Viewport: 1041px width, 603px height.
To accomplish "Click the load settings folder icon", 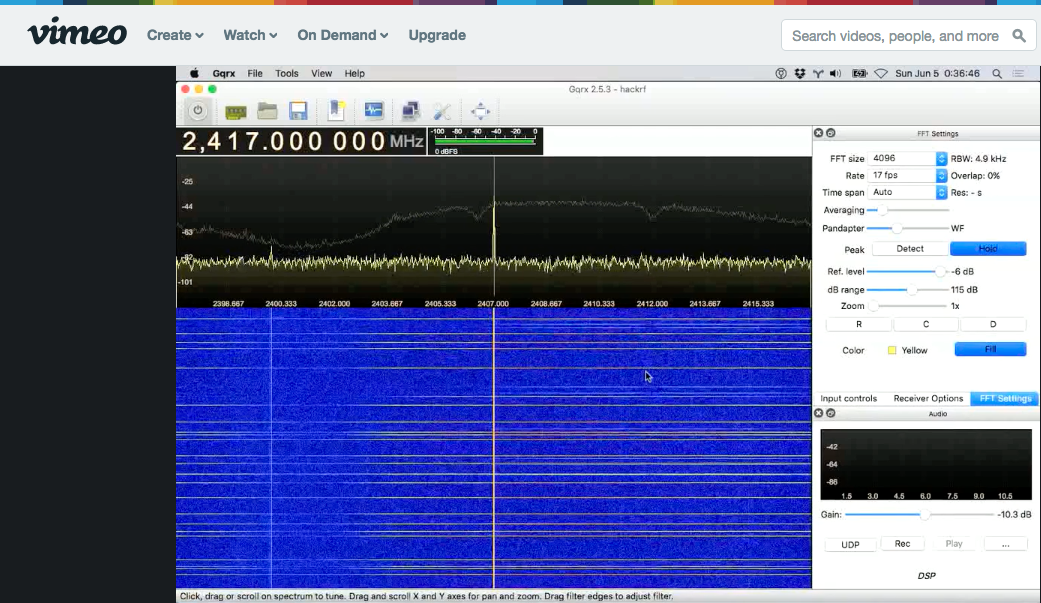I will [x=268, y=111].
